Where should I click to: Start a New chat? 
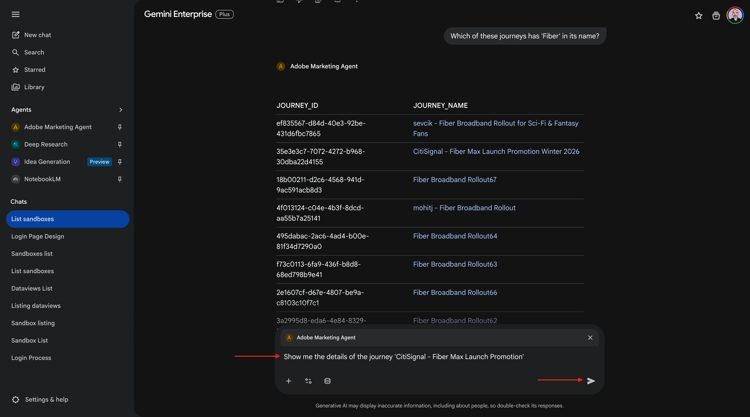pyautogui.click(x=32, y=35)
